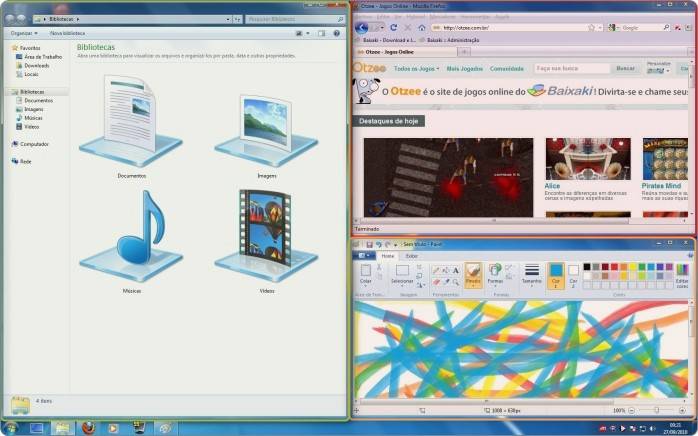Switch to the Exibir tab in Paint
The height and width of the screenshot is (436, 698).
[412, 256]
